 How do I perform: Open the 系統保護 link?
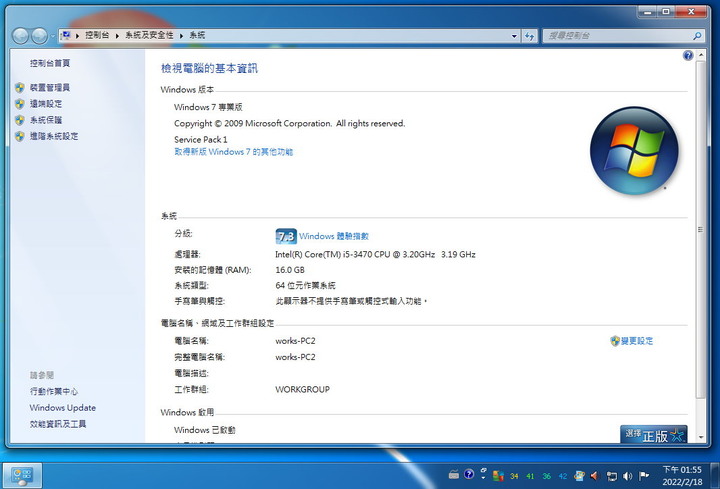[x=46, y=120]
